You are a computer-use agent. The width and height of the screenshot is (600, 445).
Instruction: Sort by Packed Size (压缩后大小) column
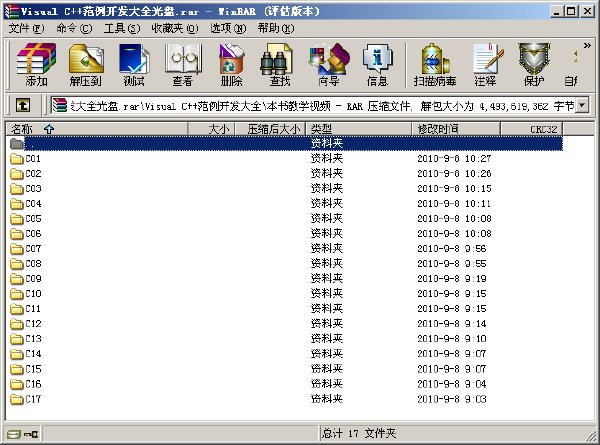pos(270,129)
